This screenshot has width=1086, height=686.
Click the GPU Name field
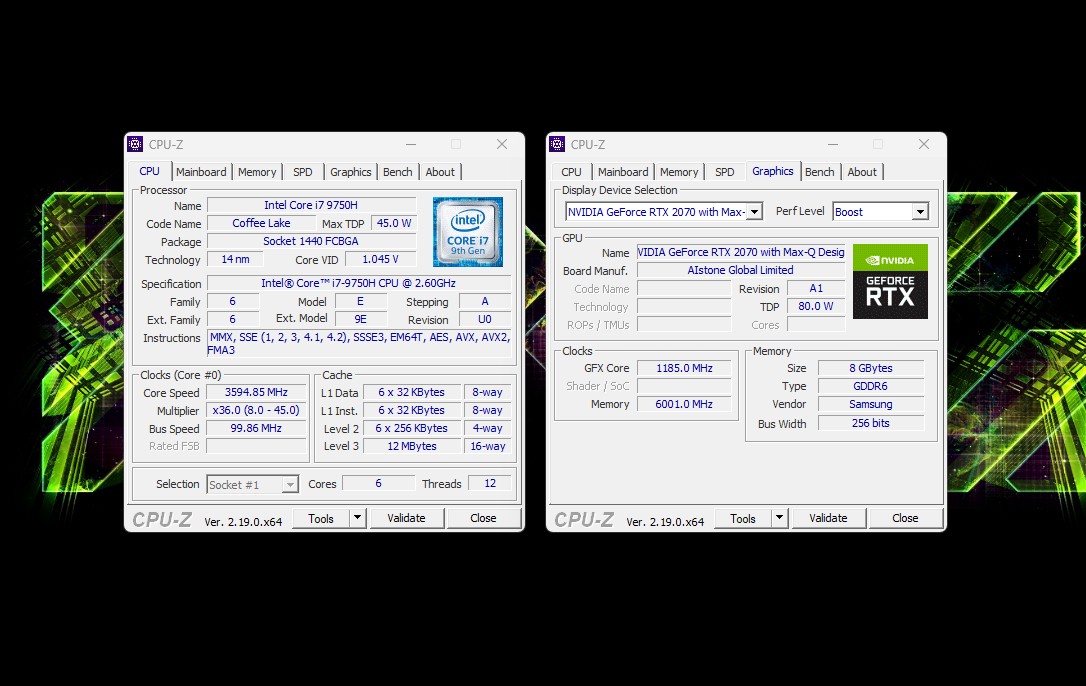click(x=740, y=252)
